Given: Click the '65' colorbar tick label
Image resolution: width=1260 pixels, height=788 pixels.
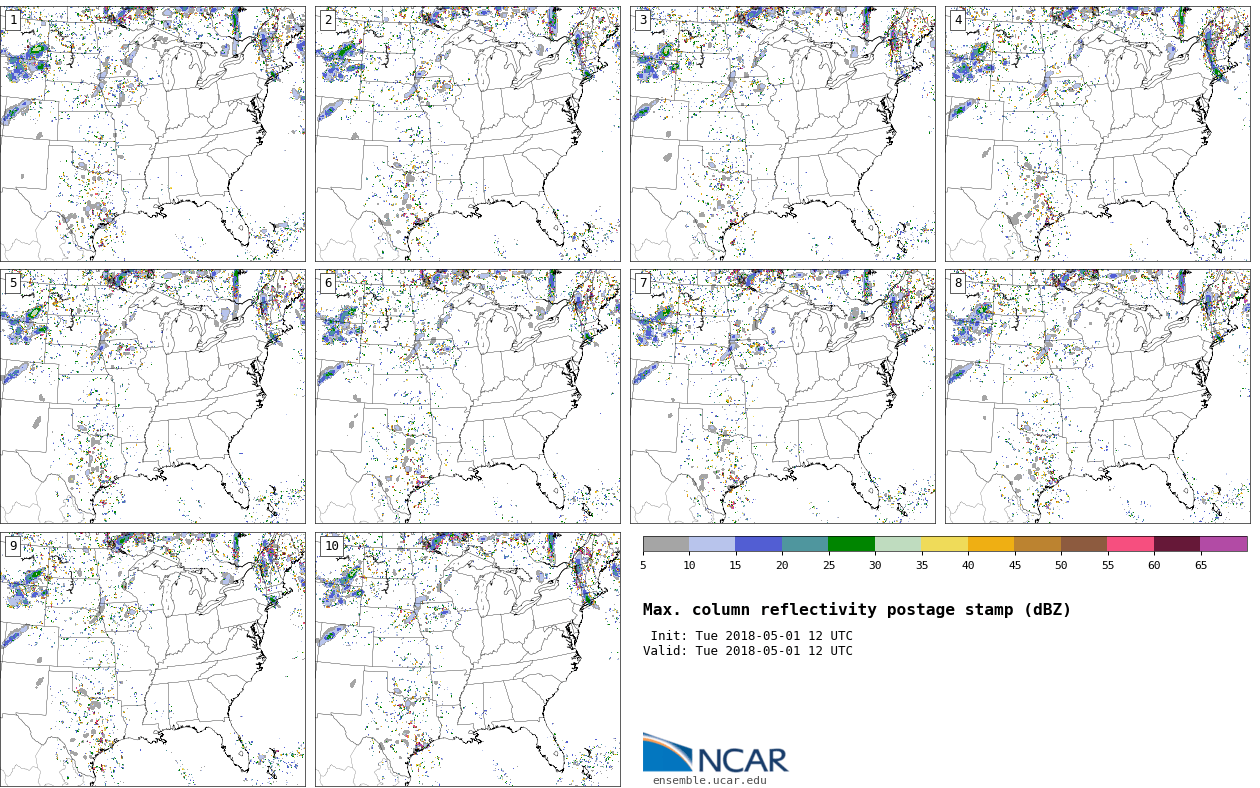Looking at the screenshot, I should tap(1201, 566).
